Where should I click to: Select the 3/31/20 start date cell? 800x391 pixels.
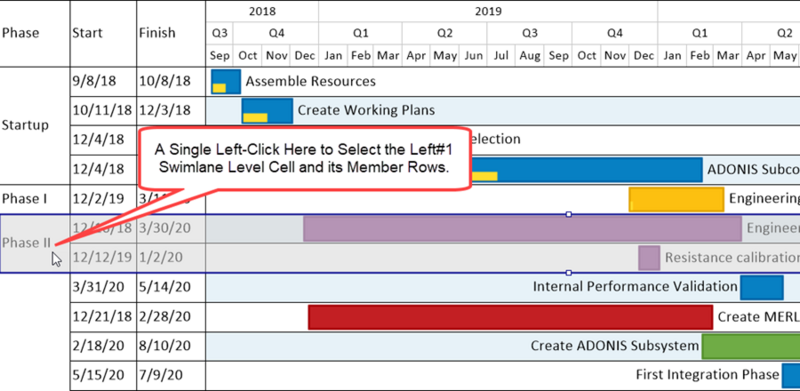coord(103,287)
